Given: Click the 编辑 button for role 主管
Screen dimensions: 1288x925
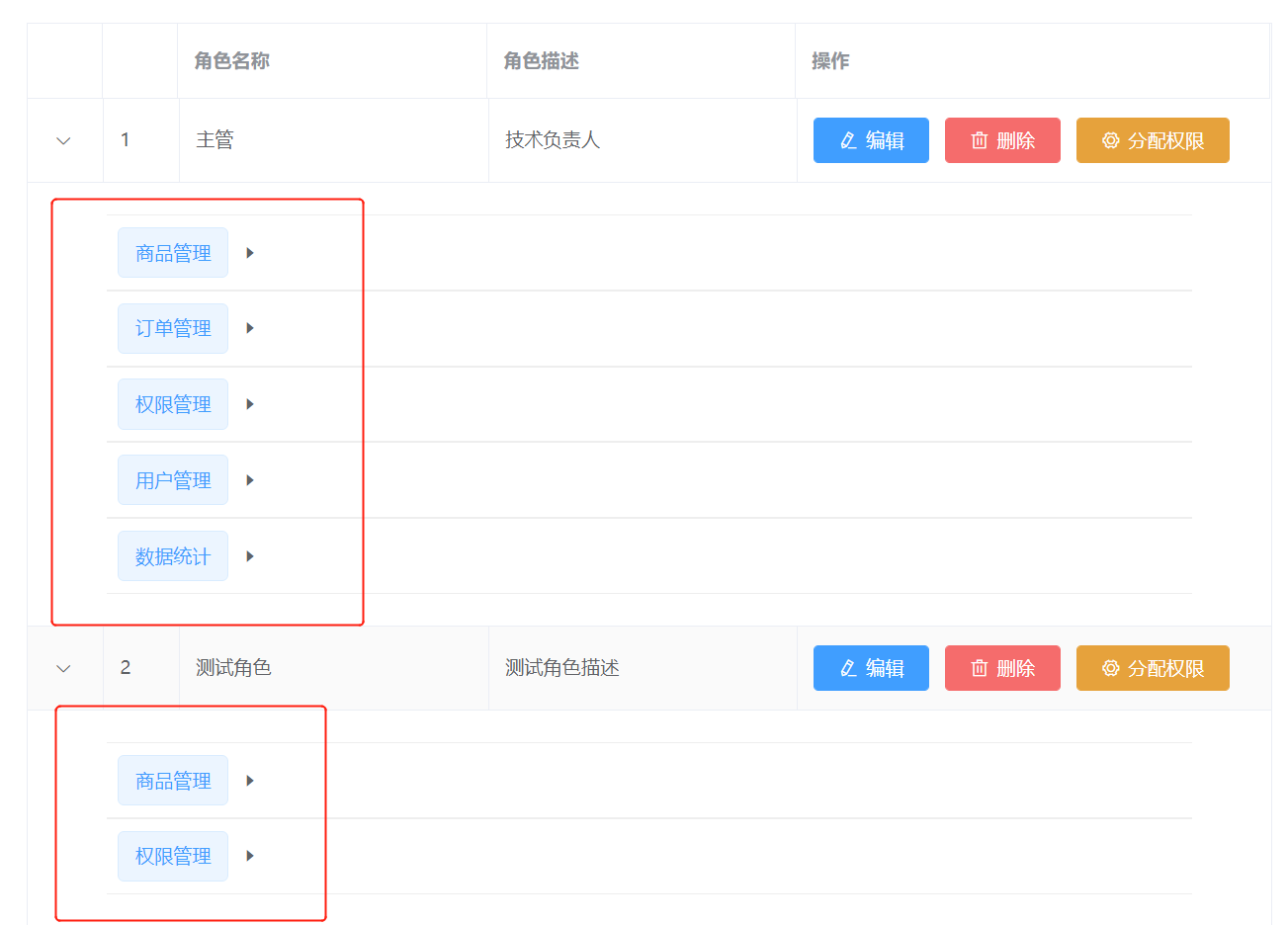Looking at the screenshot, I should (871, 139).
